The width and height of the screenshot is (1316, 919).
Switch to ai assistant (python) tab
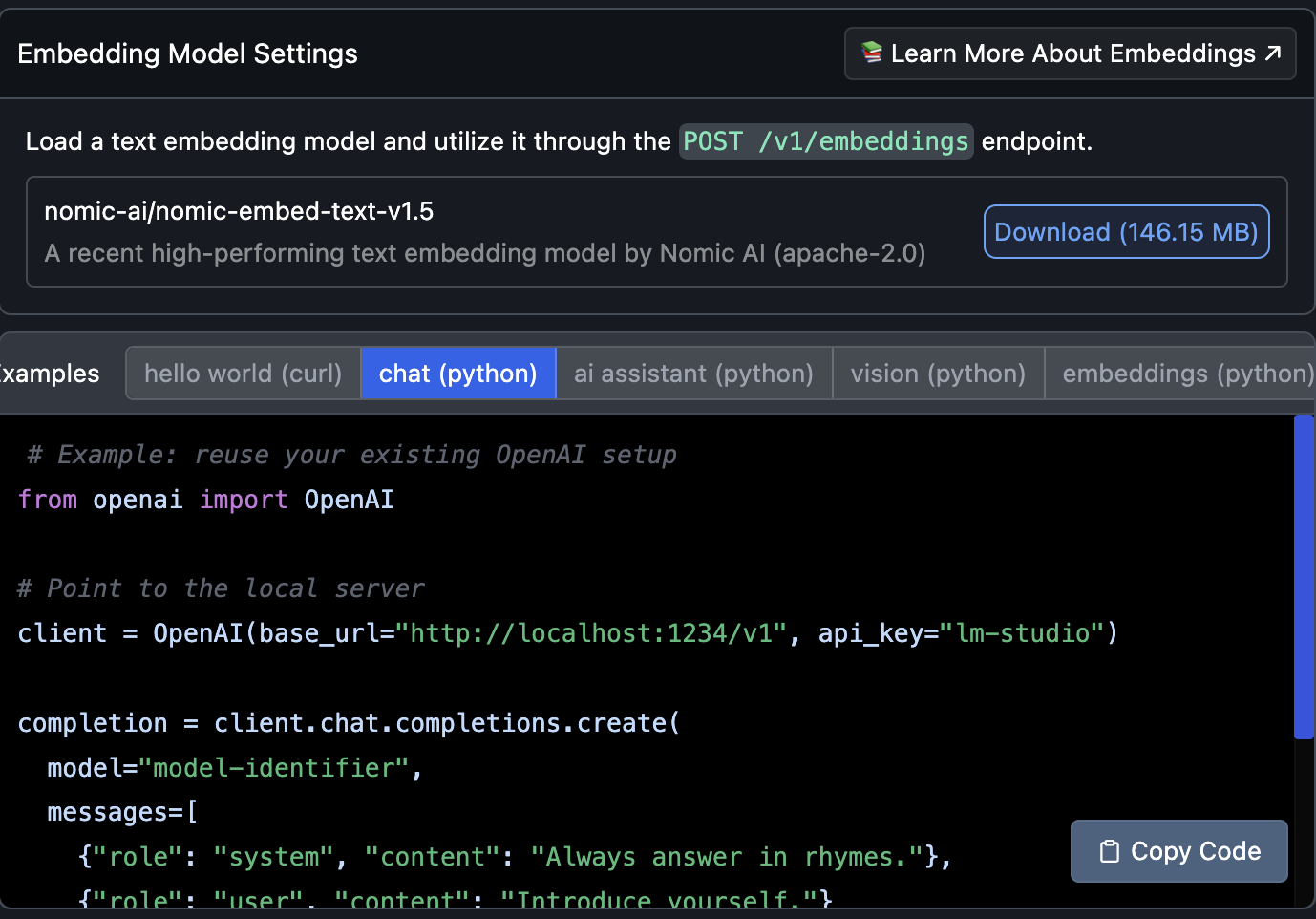[x=694, y=374]
